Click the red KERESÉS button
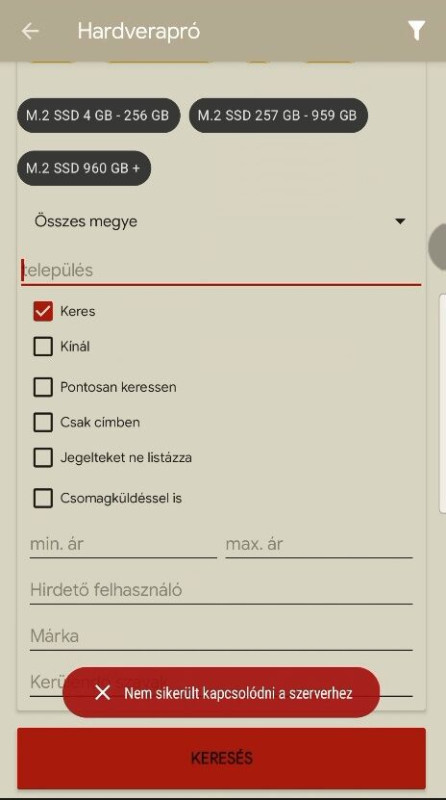 coord(221,758)
